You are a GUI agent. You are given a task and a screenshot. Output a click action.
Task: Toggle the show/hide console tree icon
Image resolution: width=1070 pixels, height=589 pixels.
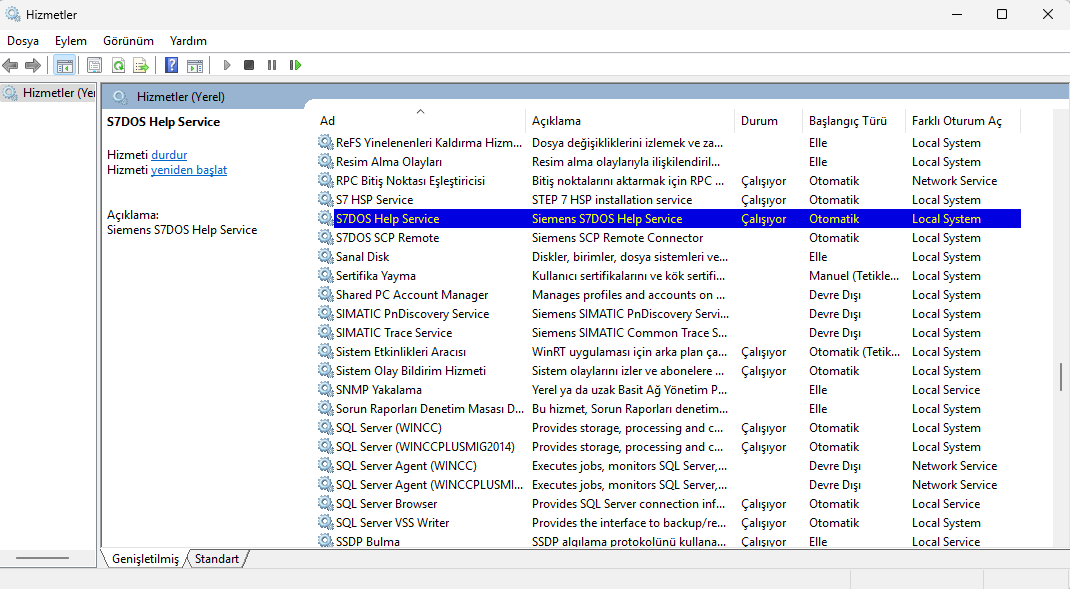[x=65, y=66]
